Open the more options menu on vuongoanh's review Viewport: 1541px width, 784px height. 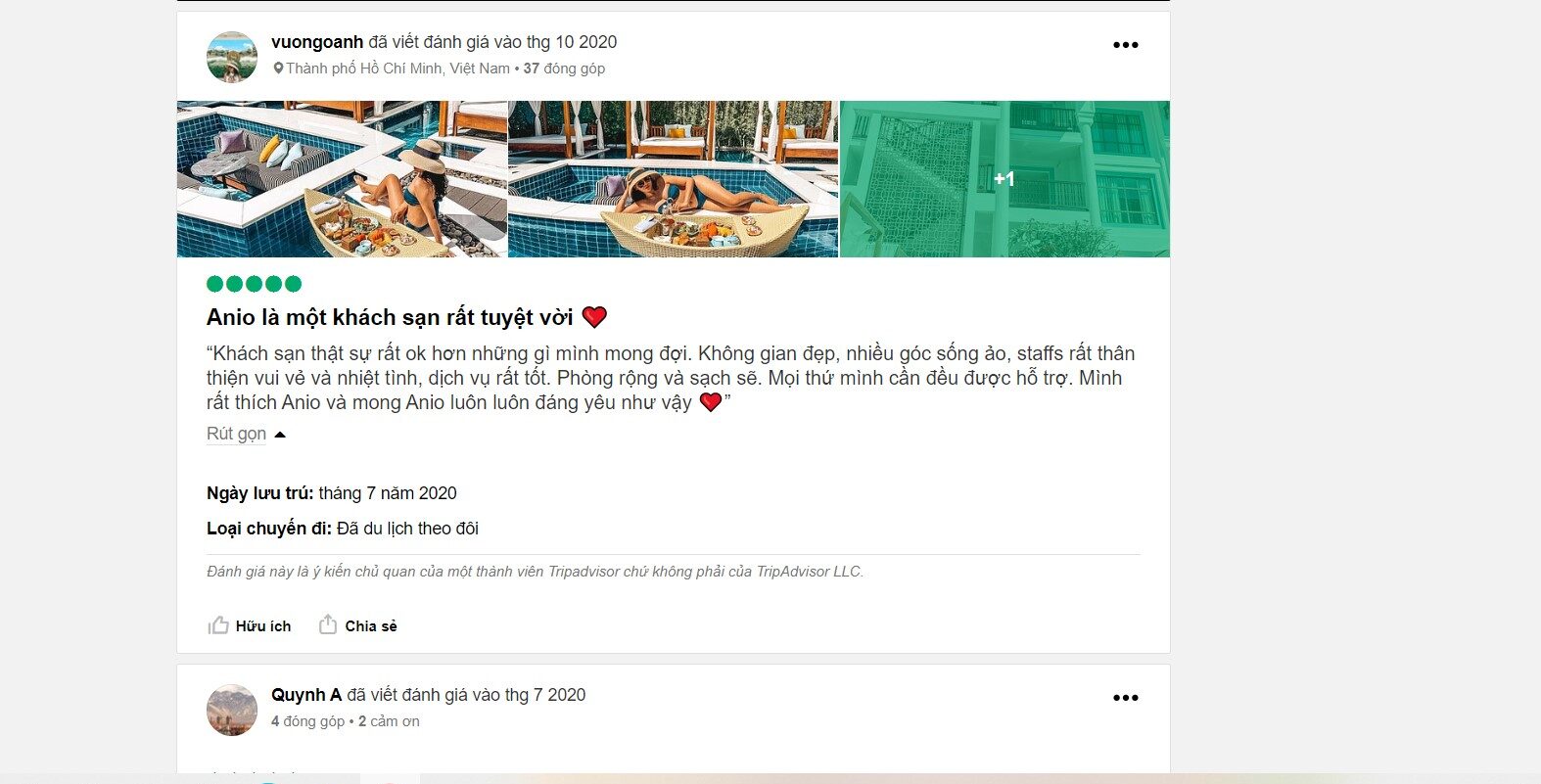[1126, 45]
